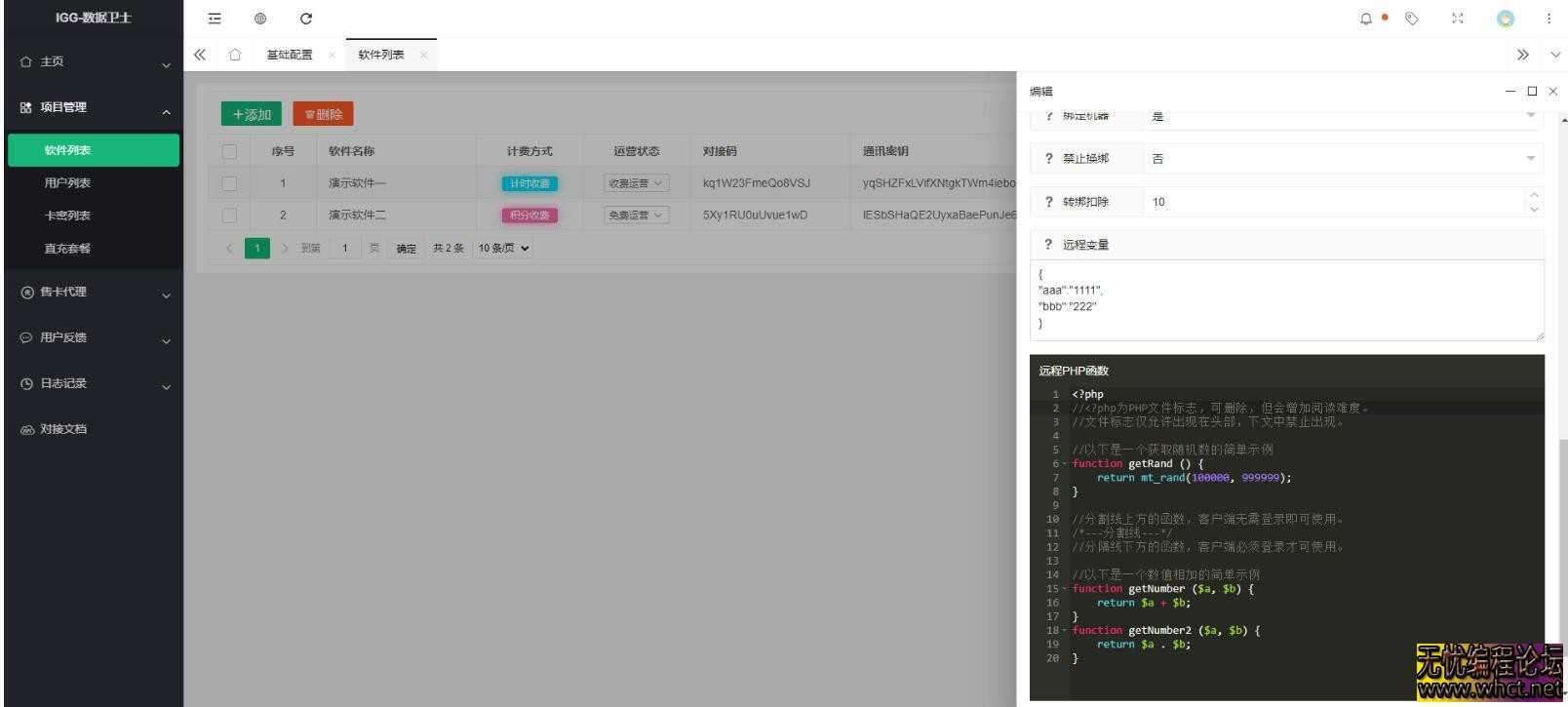Open 用户列表 in the sidebar

pos(67,182)
